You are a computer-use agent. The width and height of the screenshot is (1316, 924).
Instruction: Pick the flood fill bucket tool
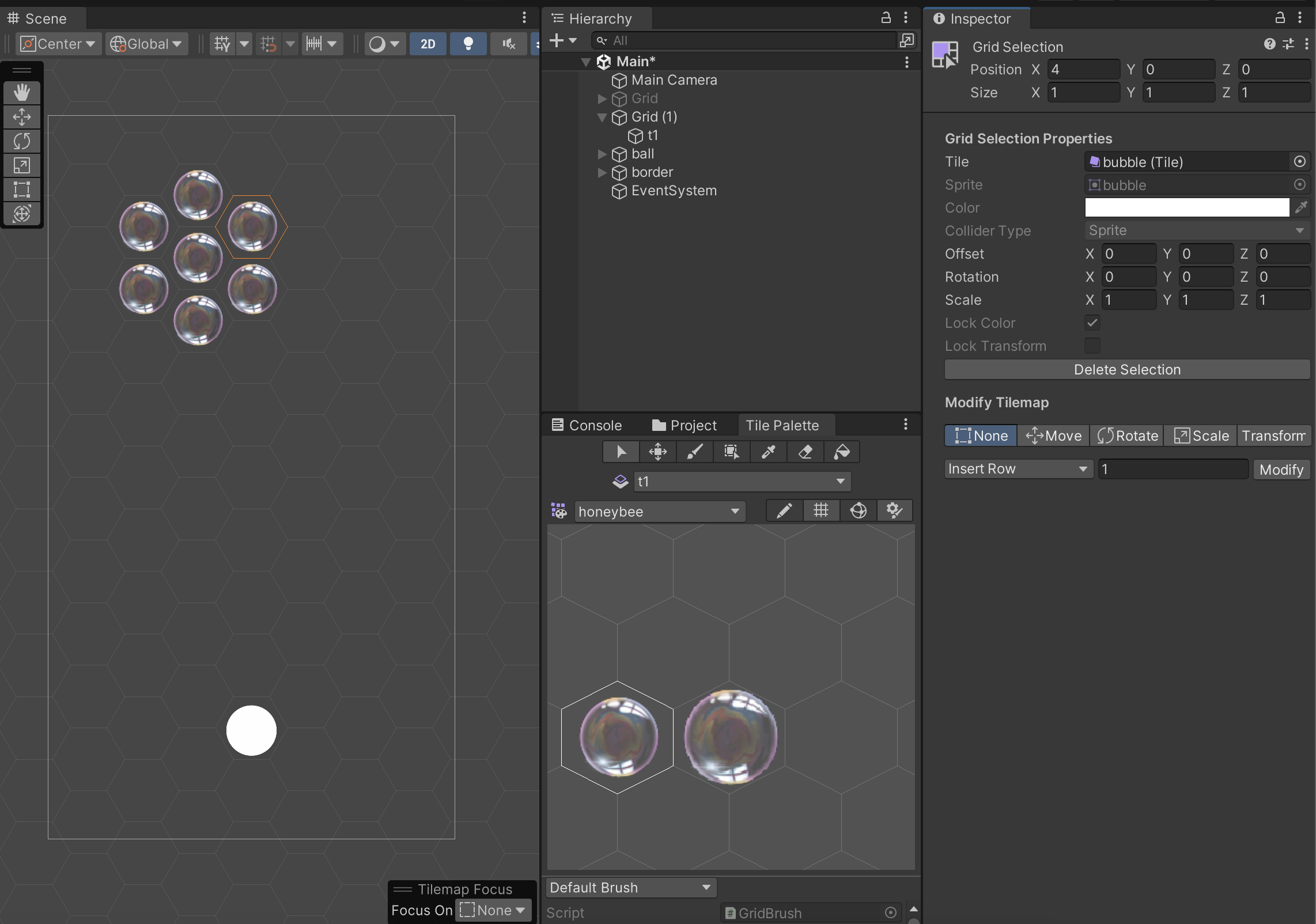[842, 452]
